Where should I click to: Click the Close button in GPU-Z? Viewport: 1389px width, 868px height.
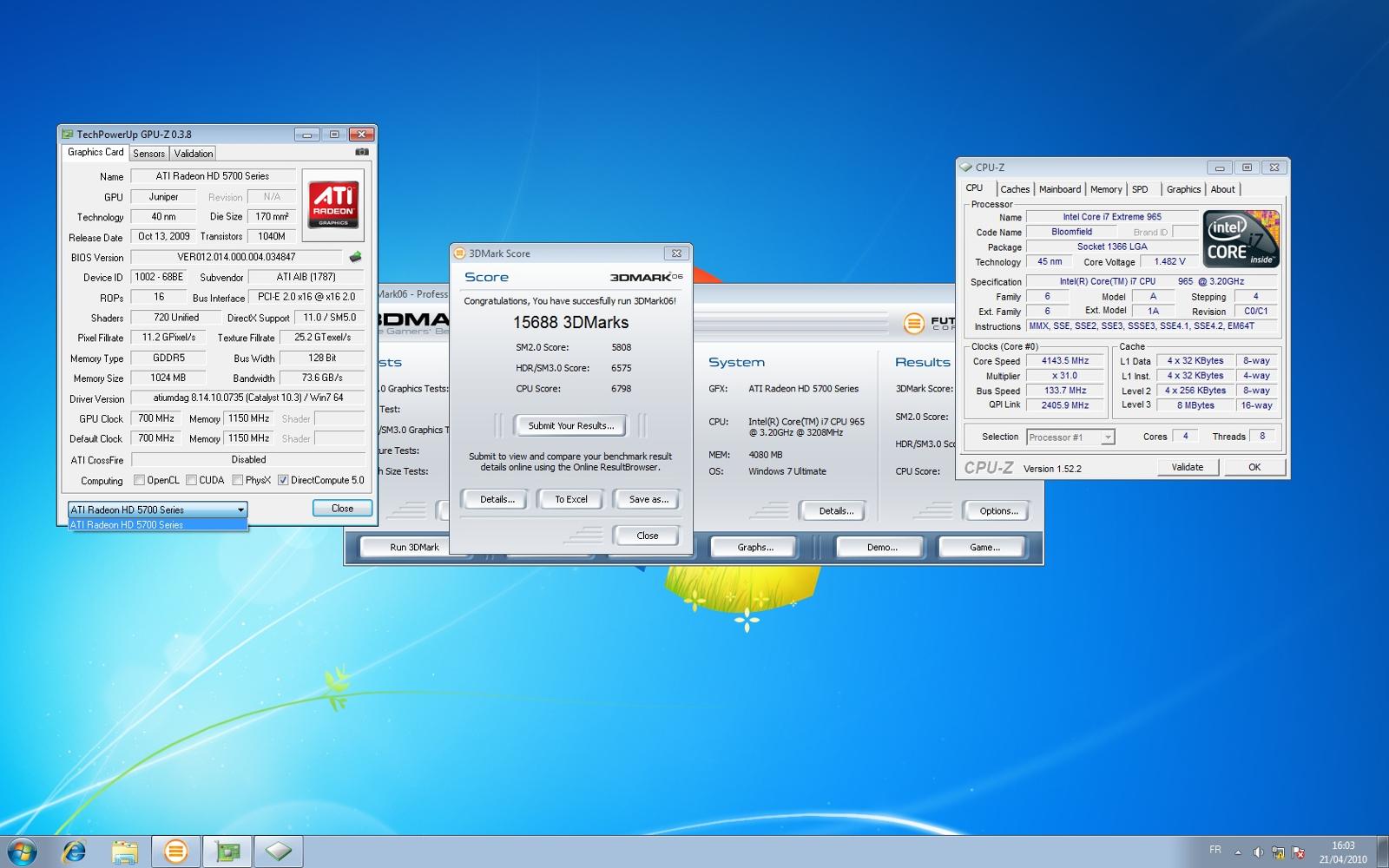pyautogui.click(x=342, y=509)
